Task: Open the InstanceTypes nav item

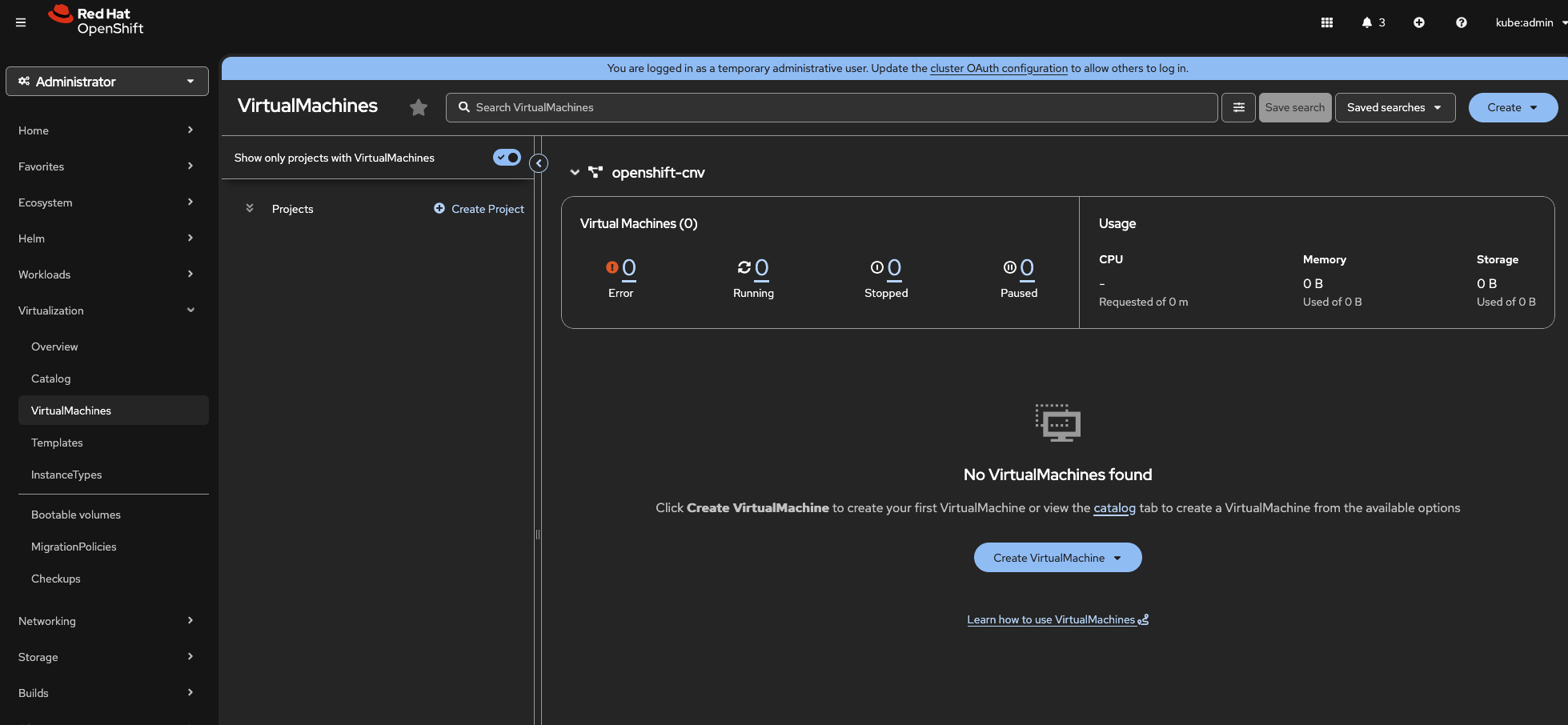Action: click(x=114, y=475)
